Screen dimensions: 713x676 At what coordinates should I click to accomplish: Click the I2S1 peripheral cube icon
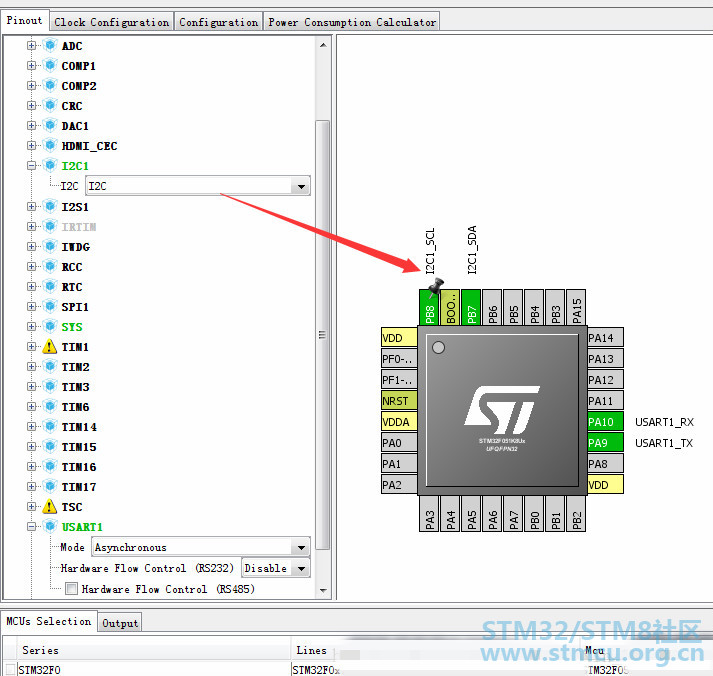pyautogui.click(x=50, y=206)
